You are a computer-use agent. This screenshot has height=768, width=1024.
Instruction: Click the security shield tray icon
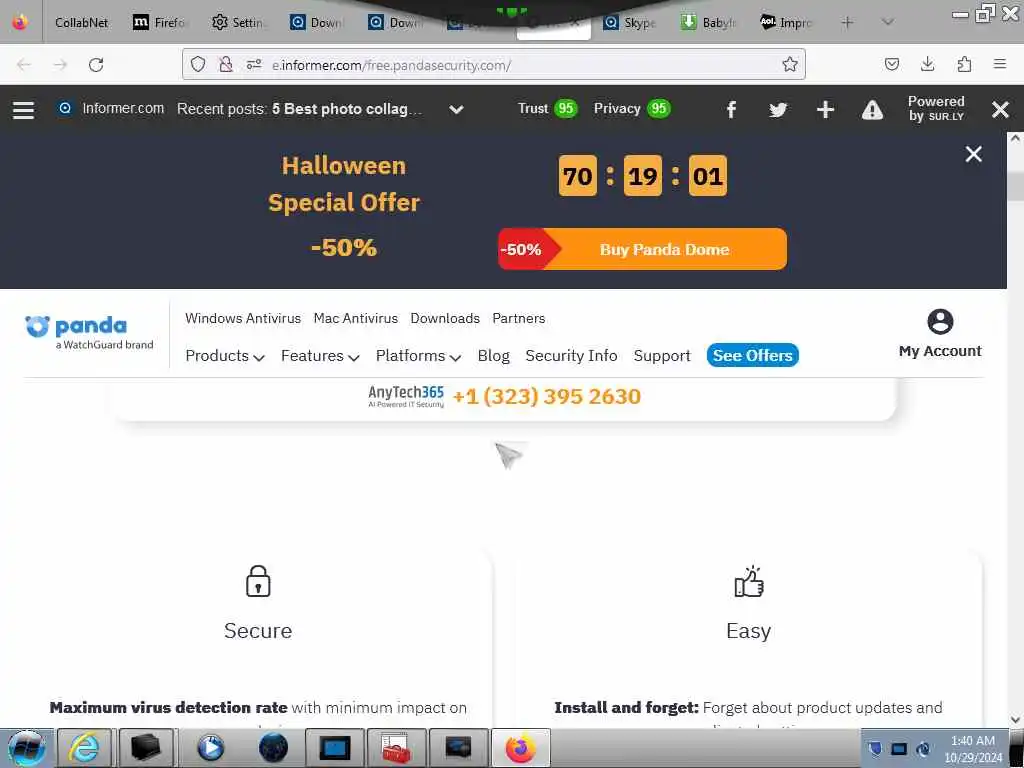[875, 748]
